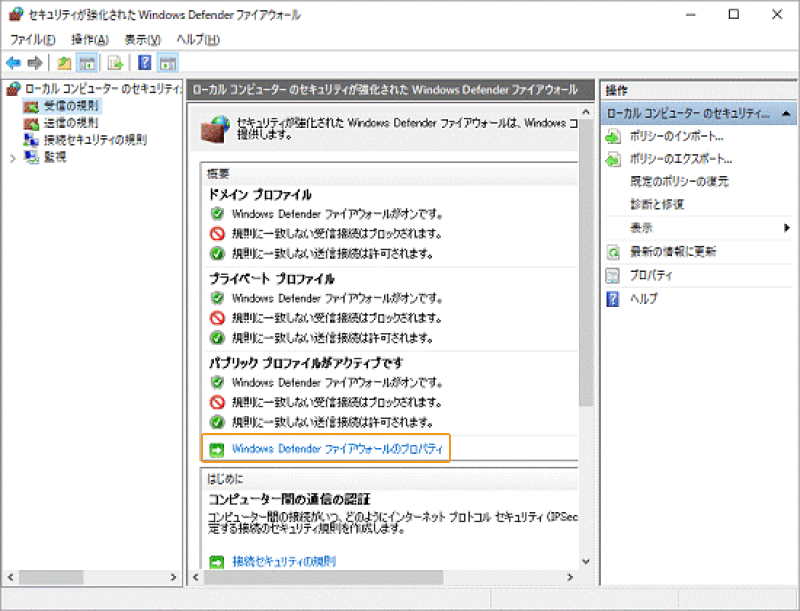Click the 概要 section header

click(218, 174)
